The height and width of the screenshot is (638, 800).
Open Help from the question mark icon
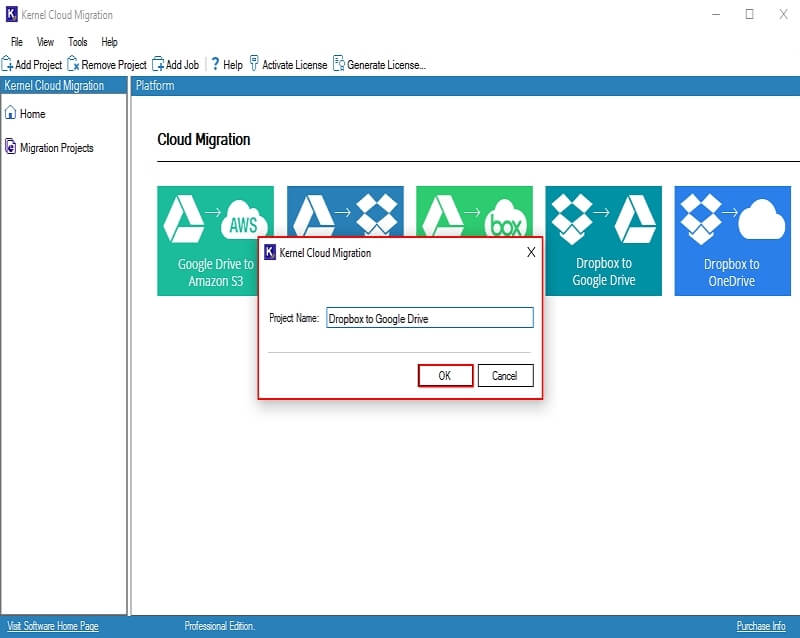click(x=215, y=64)
